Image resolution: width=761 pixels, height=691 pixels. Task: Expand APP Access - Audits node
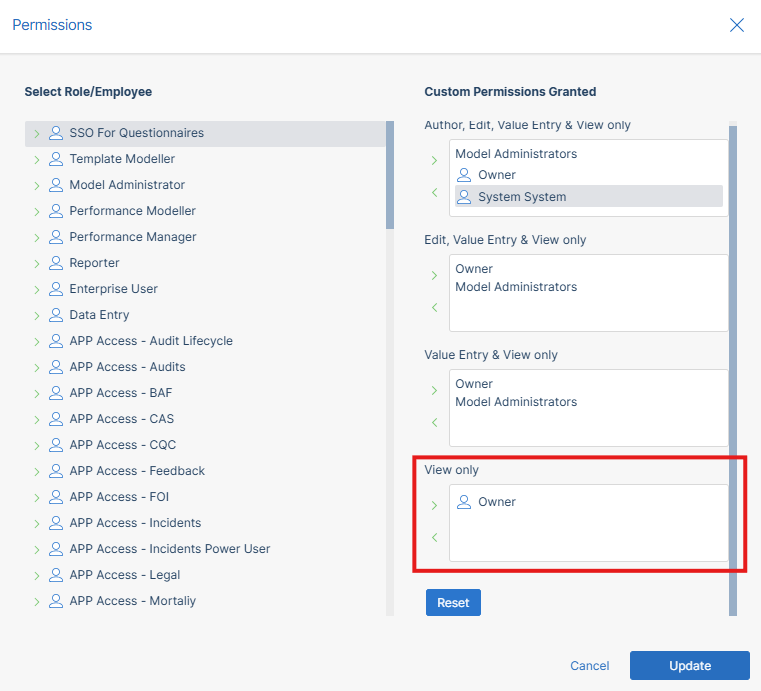pos(37,367)
